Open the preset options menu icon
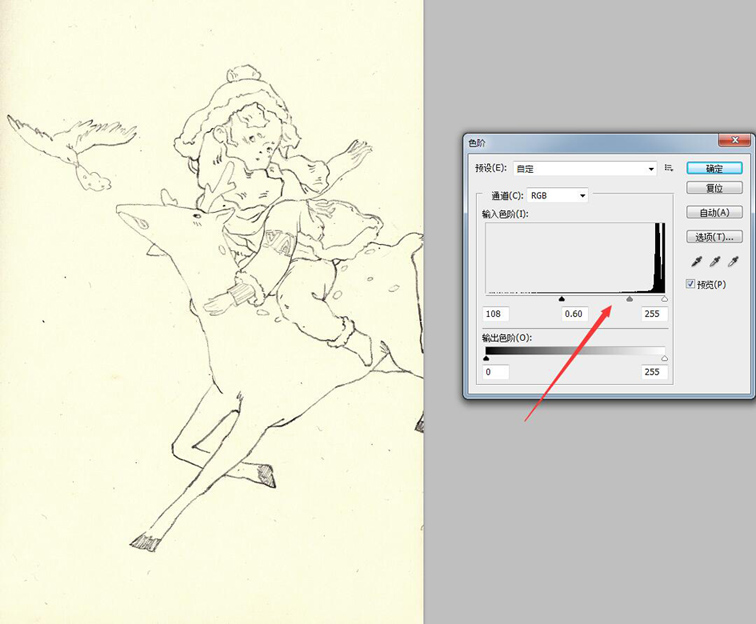This screenshot has width=756, height=624. (x=669, y=168)
